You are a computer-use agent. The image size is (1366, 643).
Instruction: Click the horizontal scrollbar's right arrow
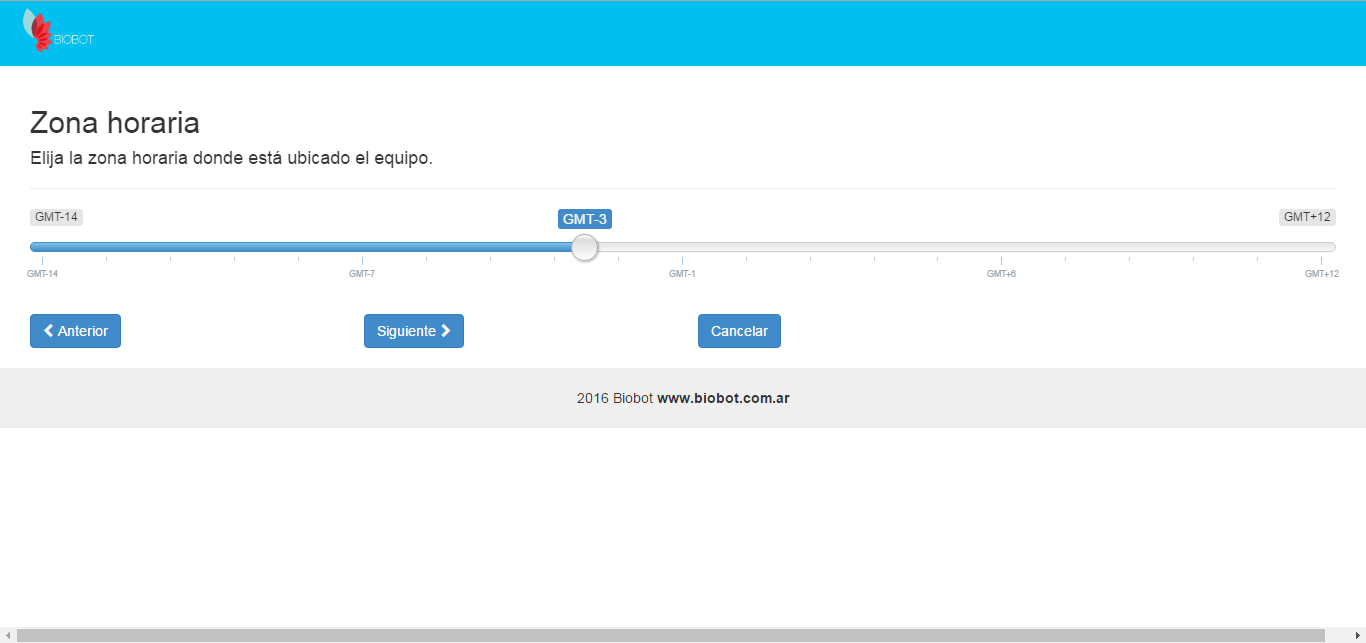(1358, 635)
